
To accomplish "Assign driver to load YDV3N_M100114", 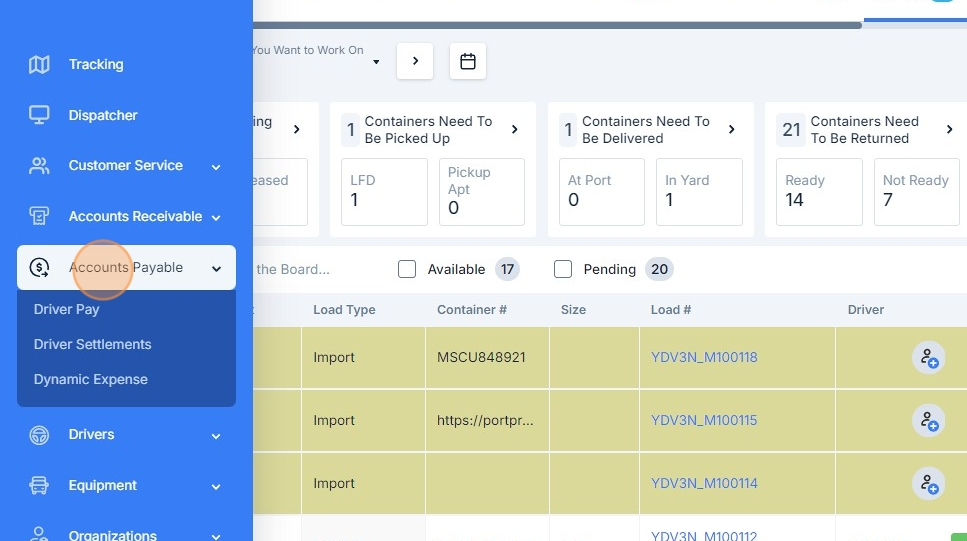I will [x=929, y=484].
